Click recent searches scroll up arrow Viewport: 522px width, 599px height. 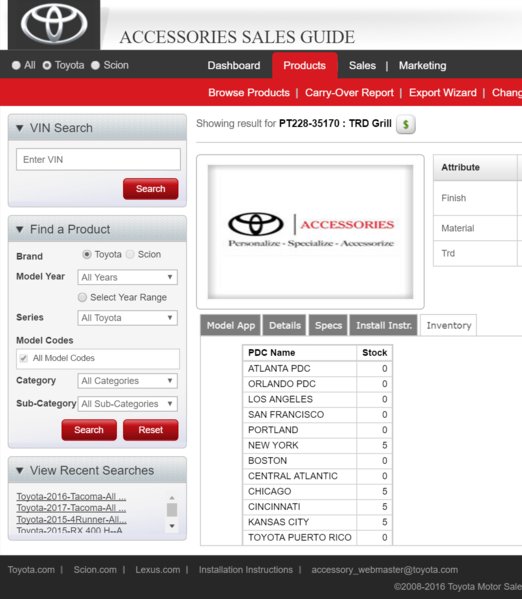click(x=172, y=498)
